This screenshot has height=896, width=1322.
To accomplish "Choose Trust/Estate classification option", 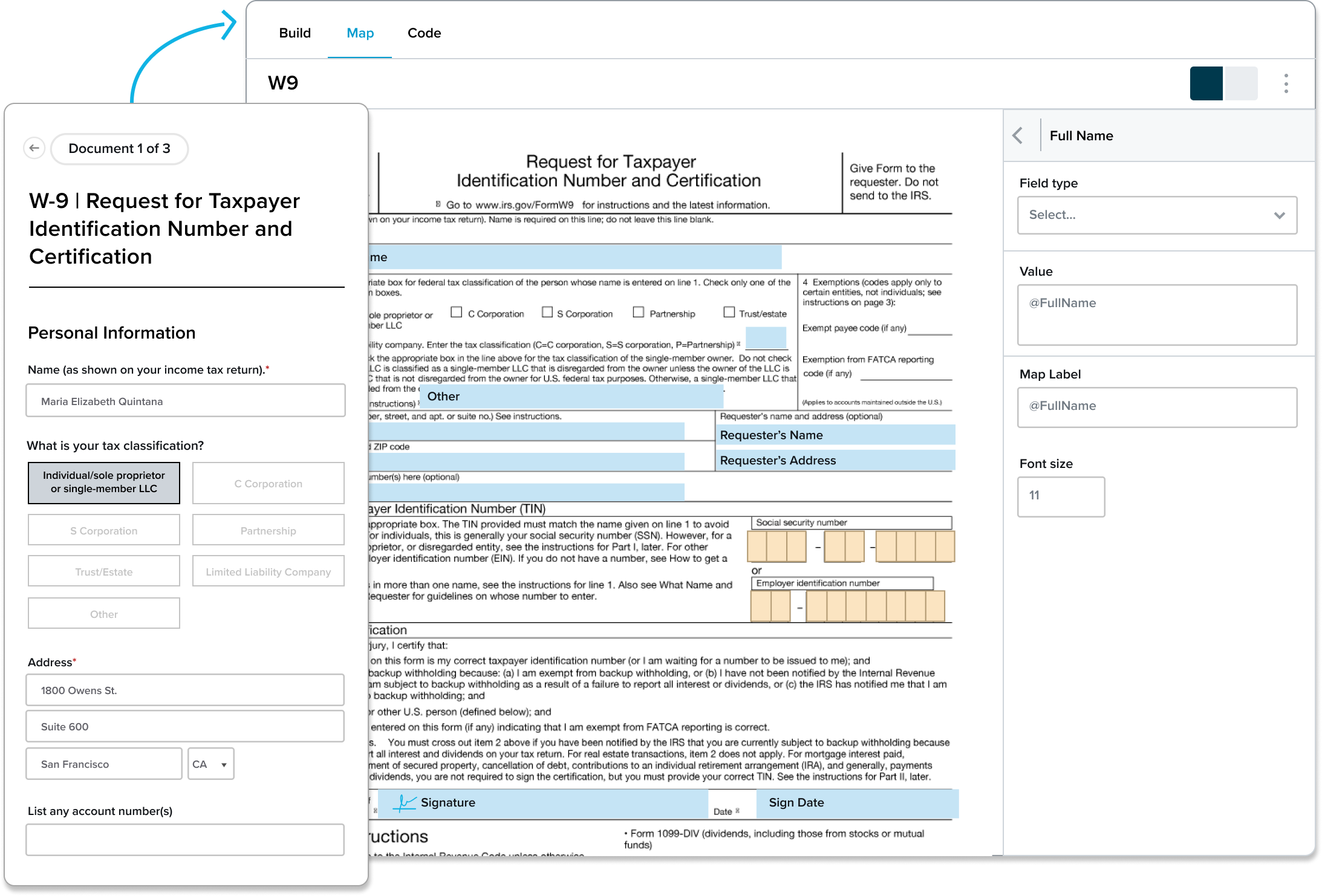I will pyautogui.click(x=104, y=571).
